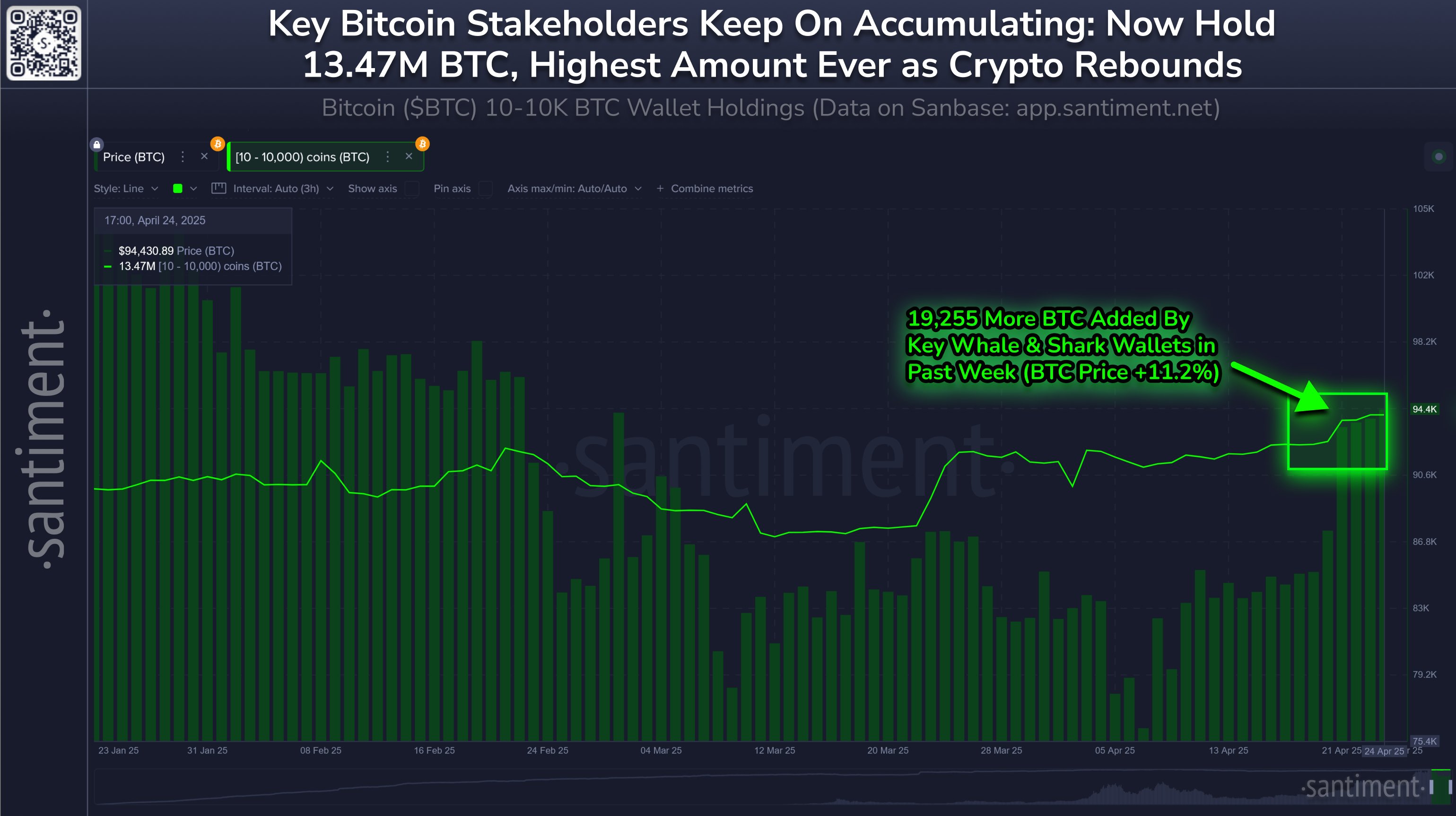Viewport: 1456px width, 816px height.
Task: Open the Style: Line dropdown
Action: pyautogui.click(x=125, y=189)
